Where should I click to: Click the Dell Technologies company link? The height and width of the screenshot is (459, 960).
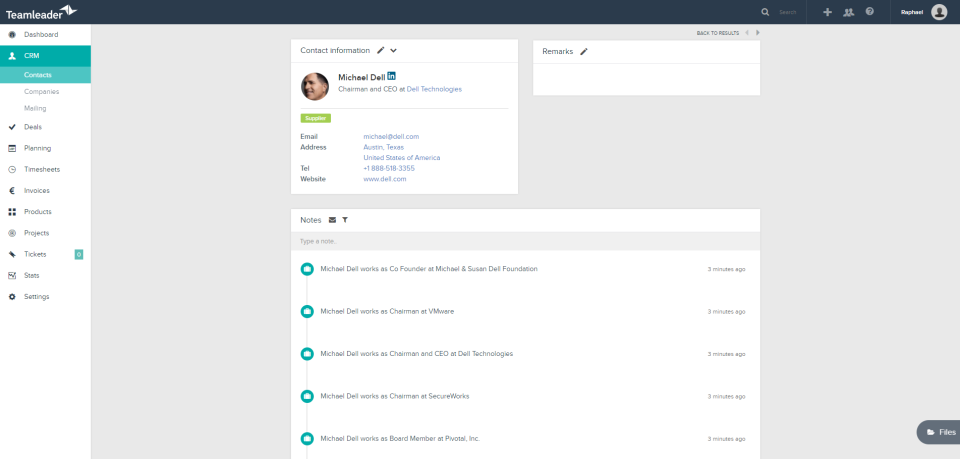click(434, 89)
